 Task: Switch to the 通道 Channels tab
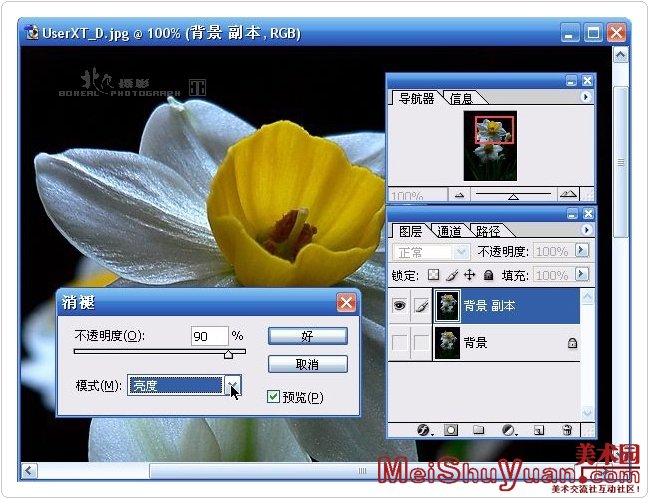pyautogui.click(x=449, y=231)
